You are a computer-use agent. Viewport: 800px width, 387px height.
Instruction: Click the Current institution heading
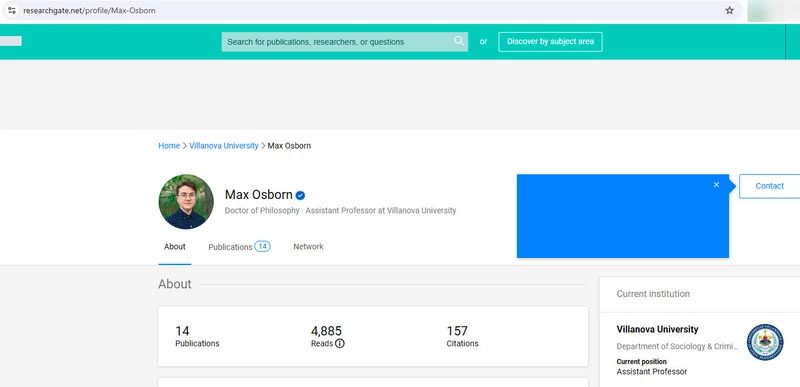click(653, 294)
